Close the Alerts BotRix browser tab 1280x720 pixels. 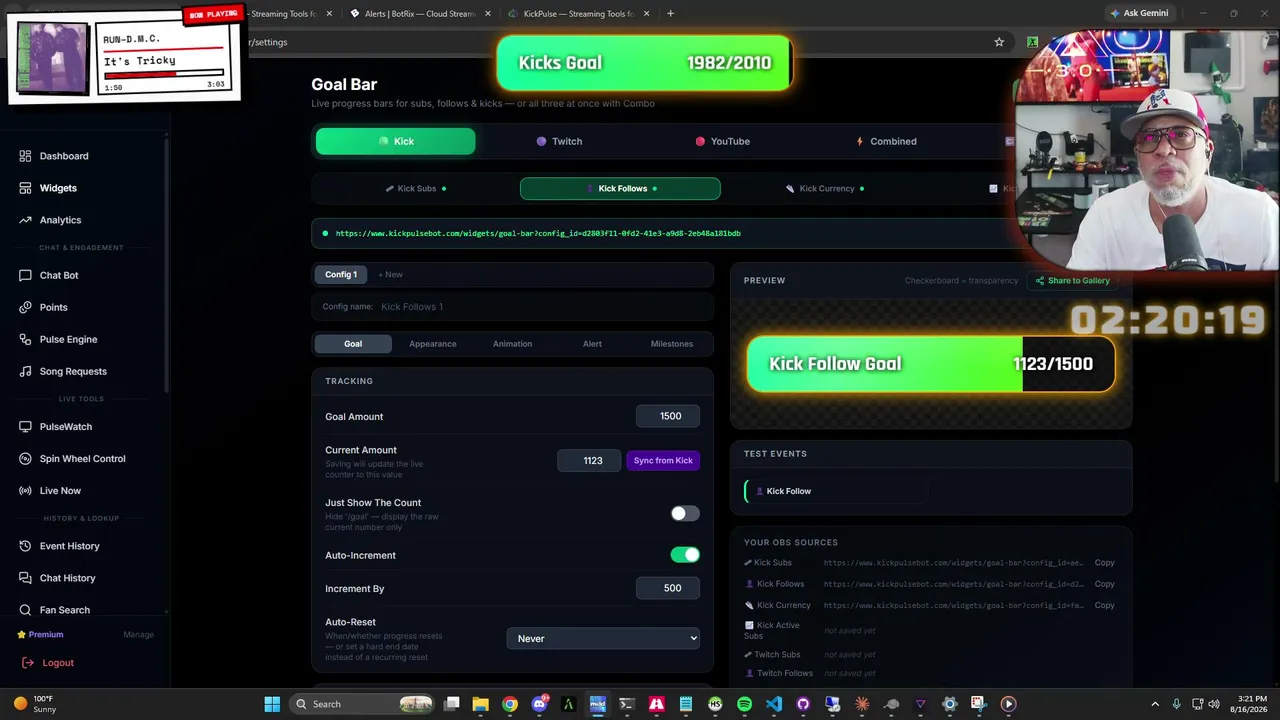[x=488, y=14]
